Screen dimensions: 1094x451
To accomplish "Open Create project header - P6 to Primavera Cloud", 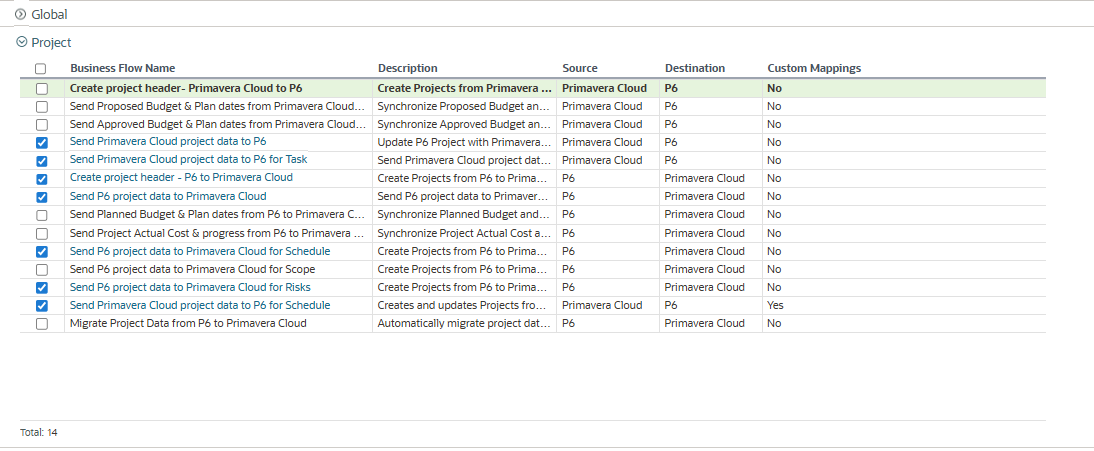I will tap(181, 178).
